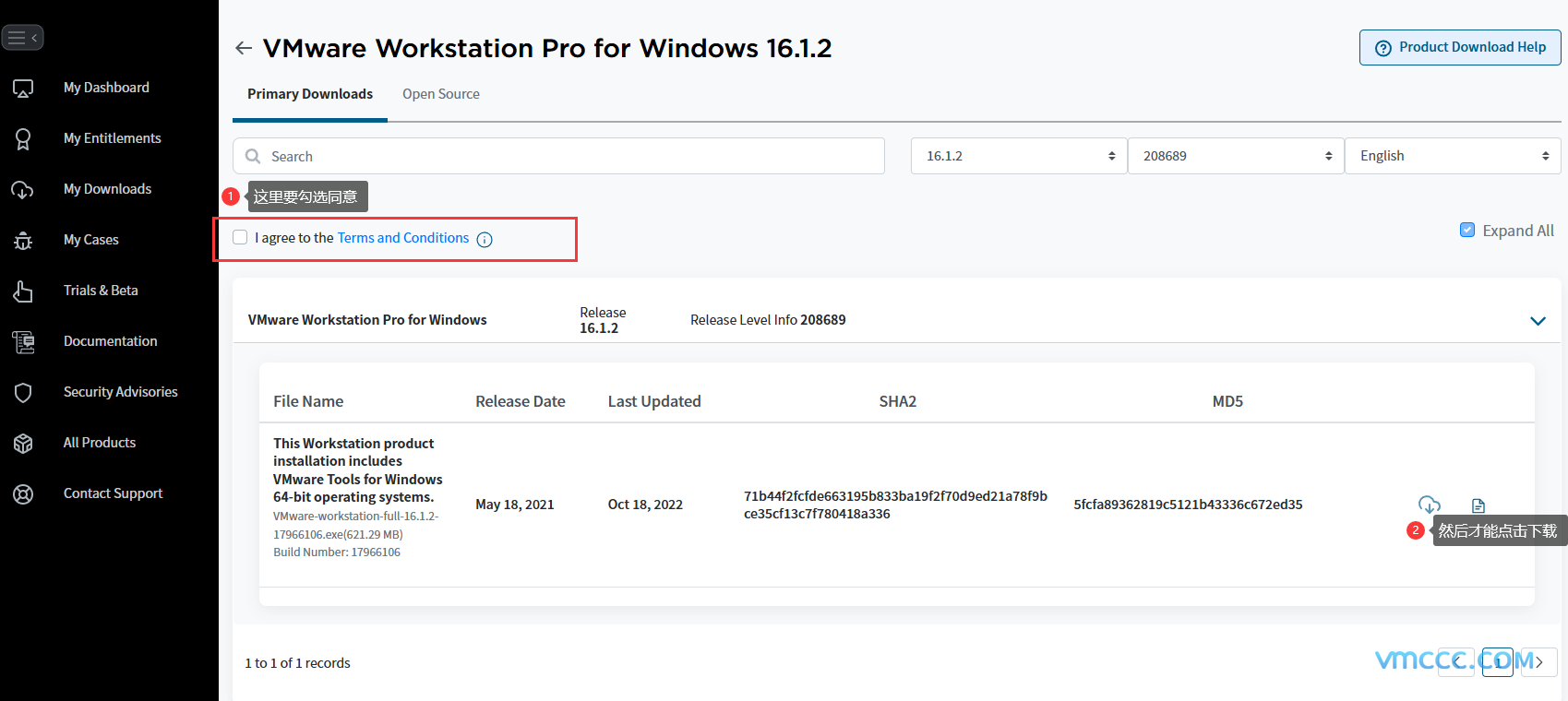The image size is (1568, 701).
Task: Click the search magnifier icon
Action: click(x=253, y=157)
